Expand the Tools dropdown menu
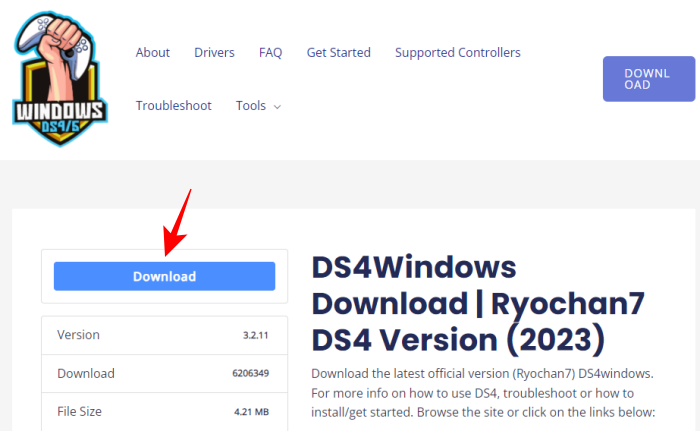The width and height of the screenshot is (700, 431). click(x=258, y=106)
